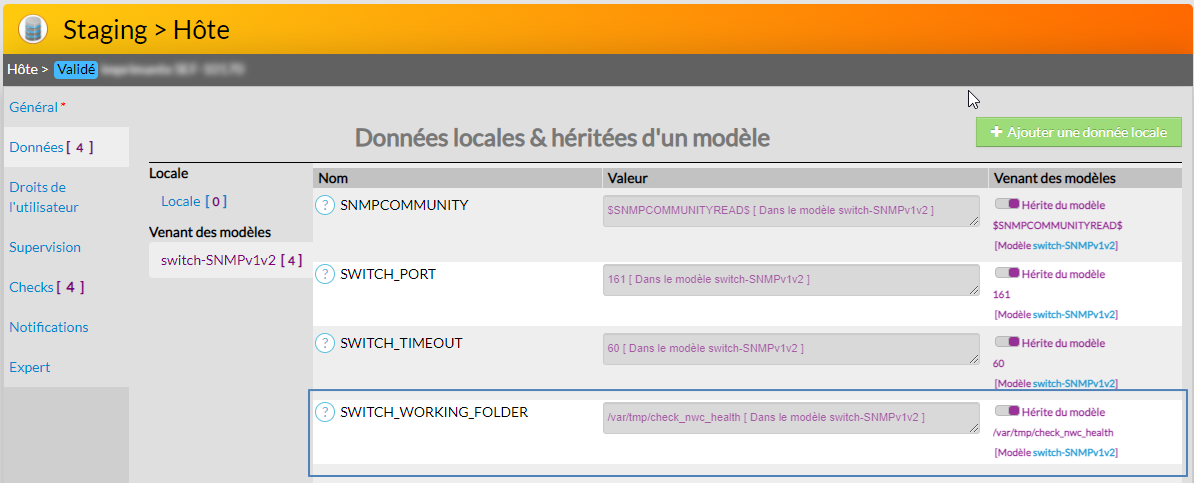Disable model inheritance for SWITCH_WORKING_FOLDER
The height and width of the screenshot is (483, 1194).
click(1006, 411)
